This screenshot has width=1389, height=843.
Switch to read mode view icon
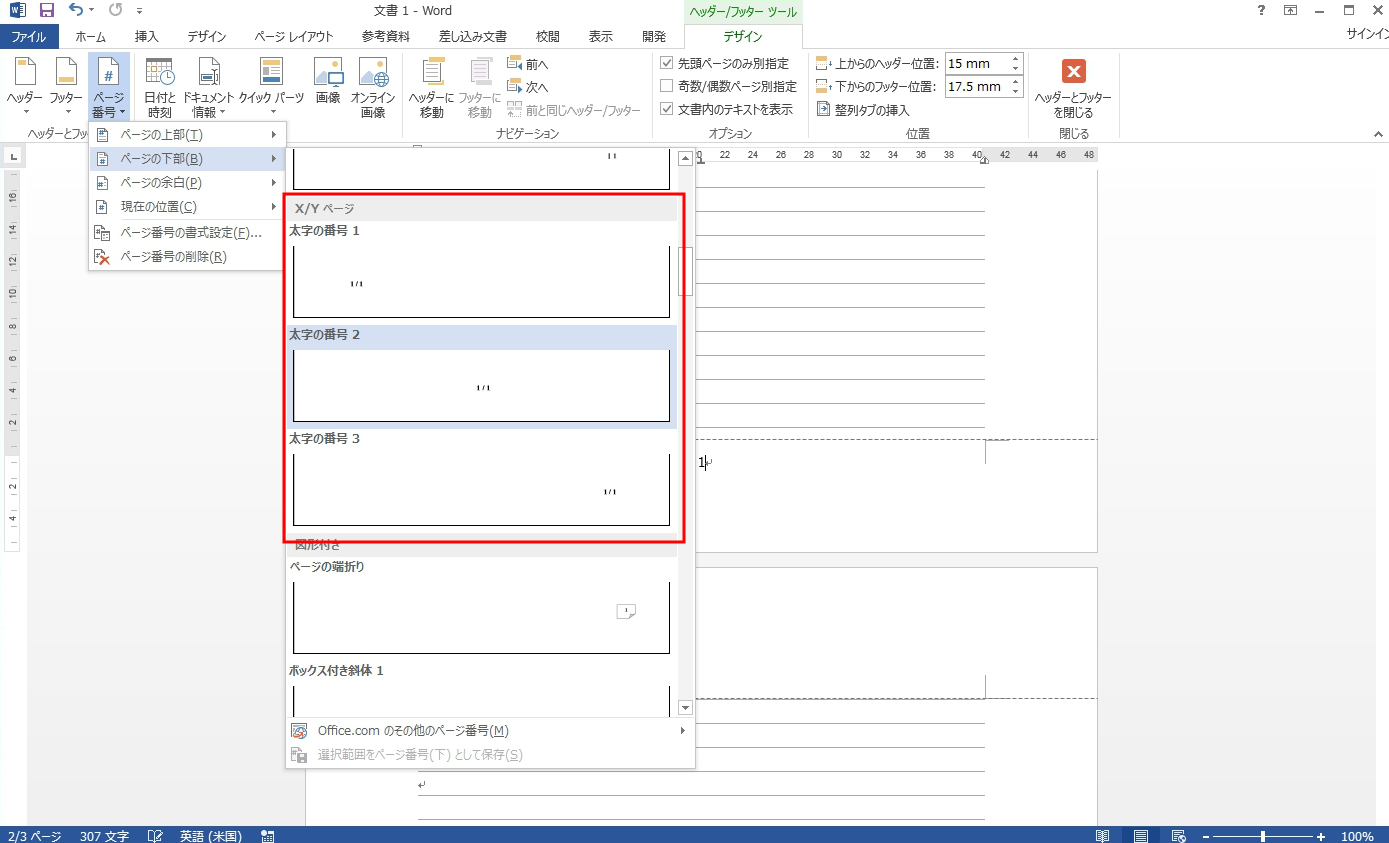click(1103, 835)
